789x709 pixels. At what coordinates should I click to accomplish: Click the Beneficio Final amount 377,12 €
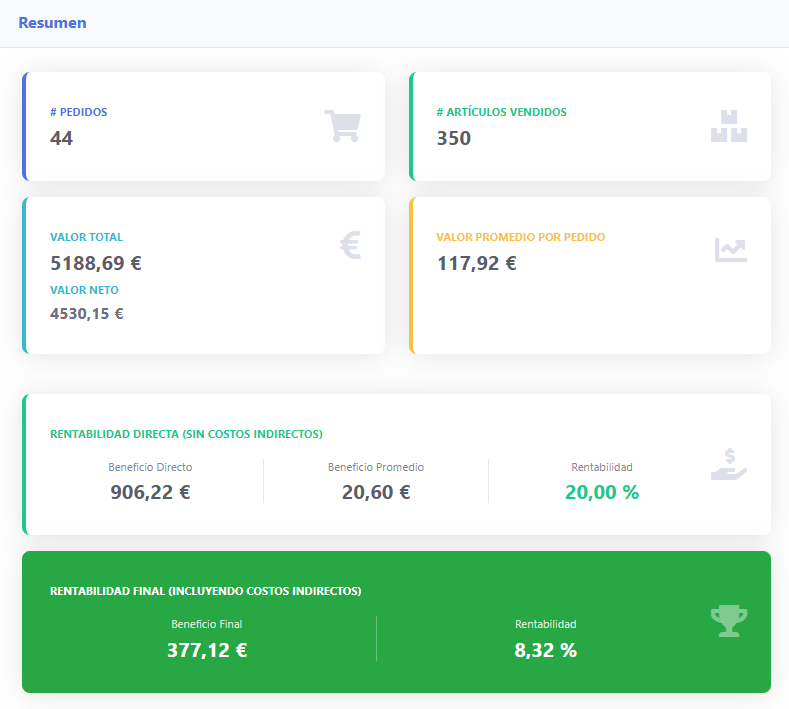(206, 650)
